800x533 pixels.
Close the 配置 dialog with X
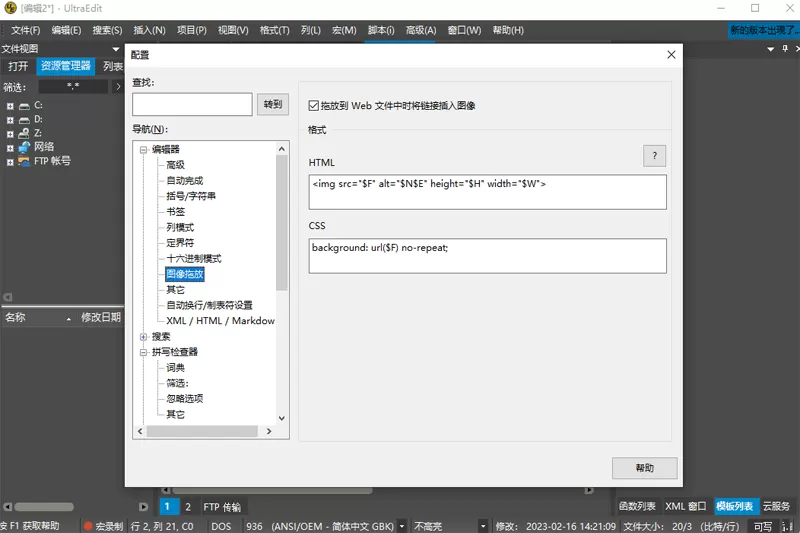(x=671, y=55)
